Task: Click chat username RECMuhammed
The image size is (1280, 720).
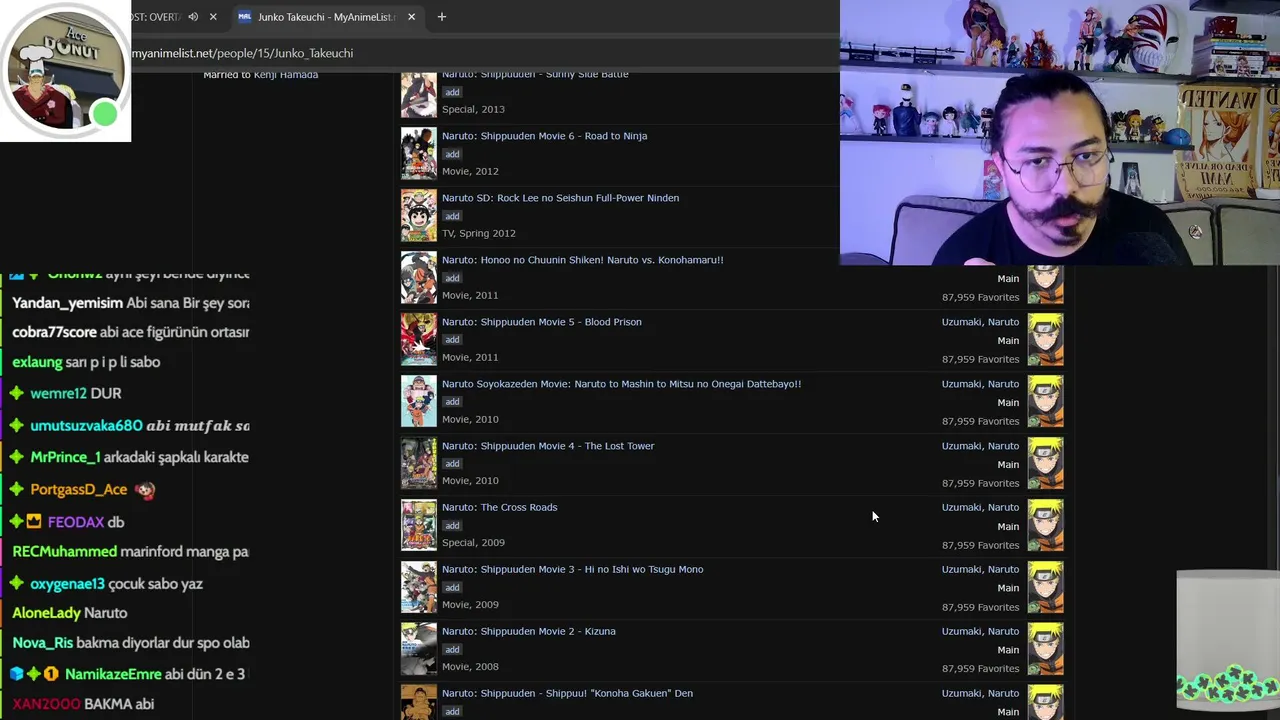Action: 64,551
